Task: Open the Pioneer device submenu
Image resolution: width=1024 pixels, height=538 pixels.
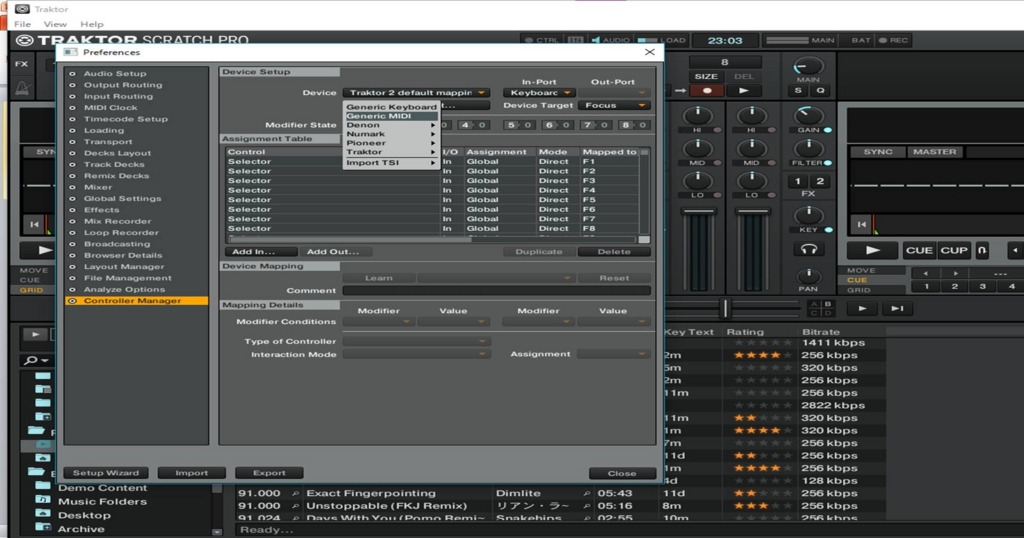Action: (391, 143)
